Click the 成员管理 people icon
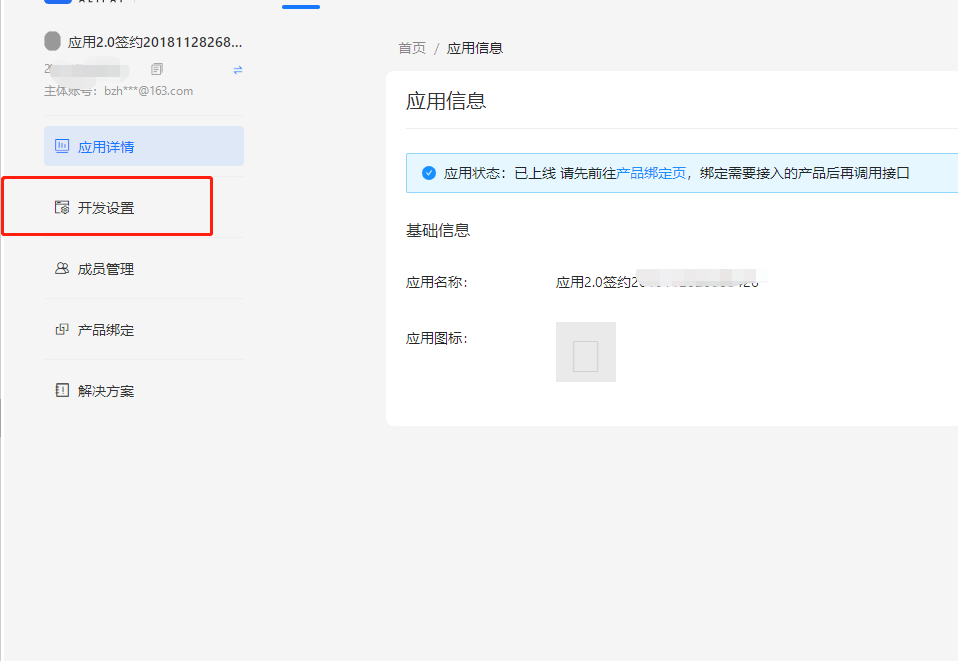Screen dimensions: 958x661 coord(61,268)
